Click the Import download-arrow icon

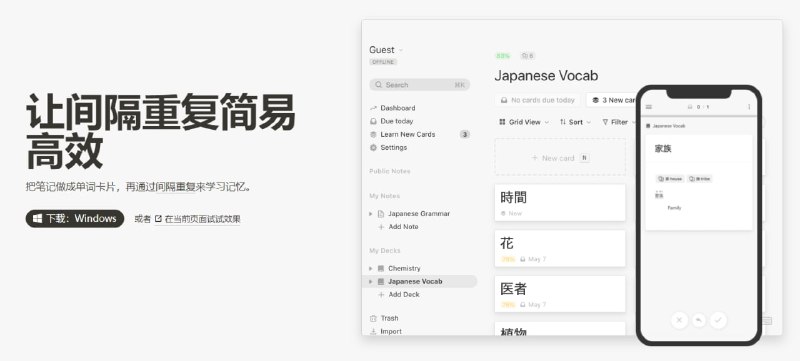click(373, 331)
